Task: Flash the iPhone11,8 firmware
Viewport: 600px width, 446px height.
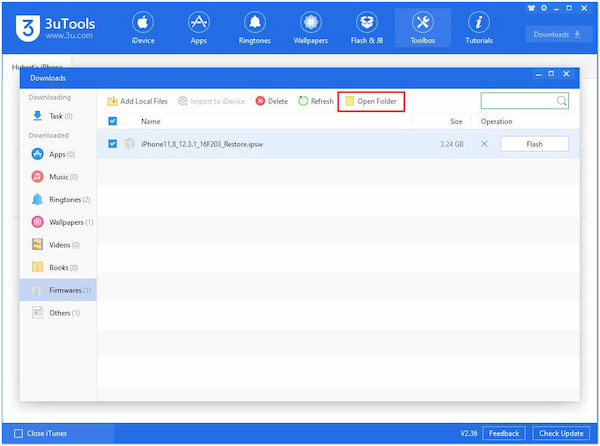Action: point(534,144)
